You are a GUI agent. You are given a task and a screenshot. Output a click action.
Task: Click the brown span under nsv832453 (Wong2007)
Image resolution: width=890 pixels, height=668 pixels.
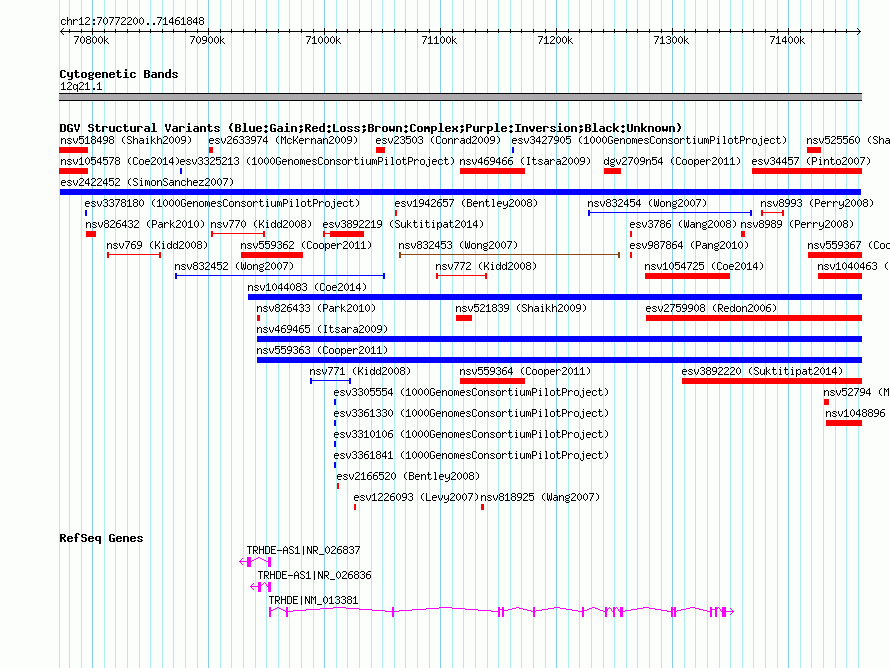[509, 255]
